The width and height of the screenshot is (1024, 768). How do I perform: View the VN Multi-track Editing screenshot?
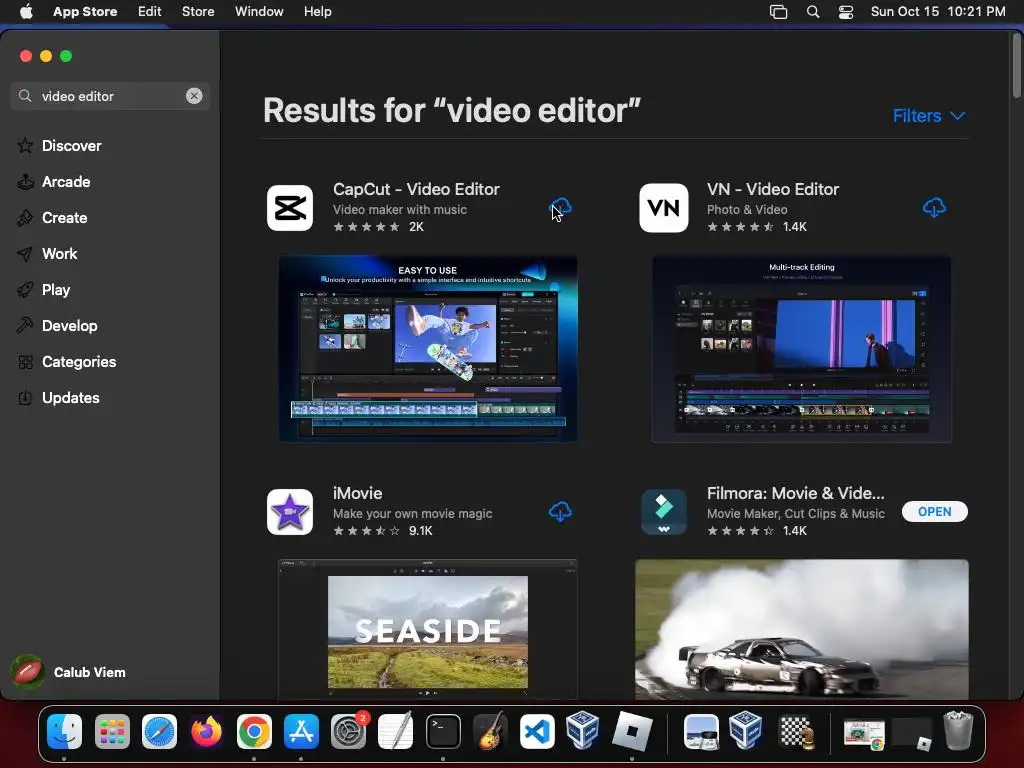click(x=801, y=349)
